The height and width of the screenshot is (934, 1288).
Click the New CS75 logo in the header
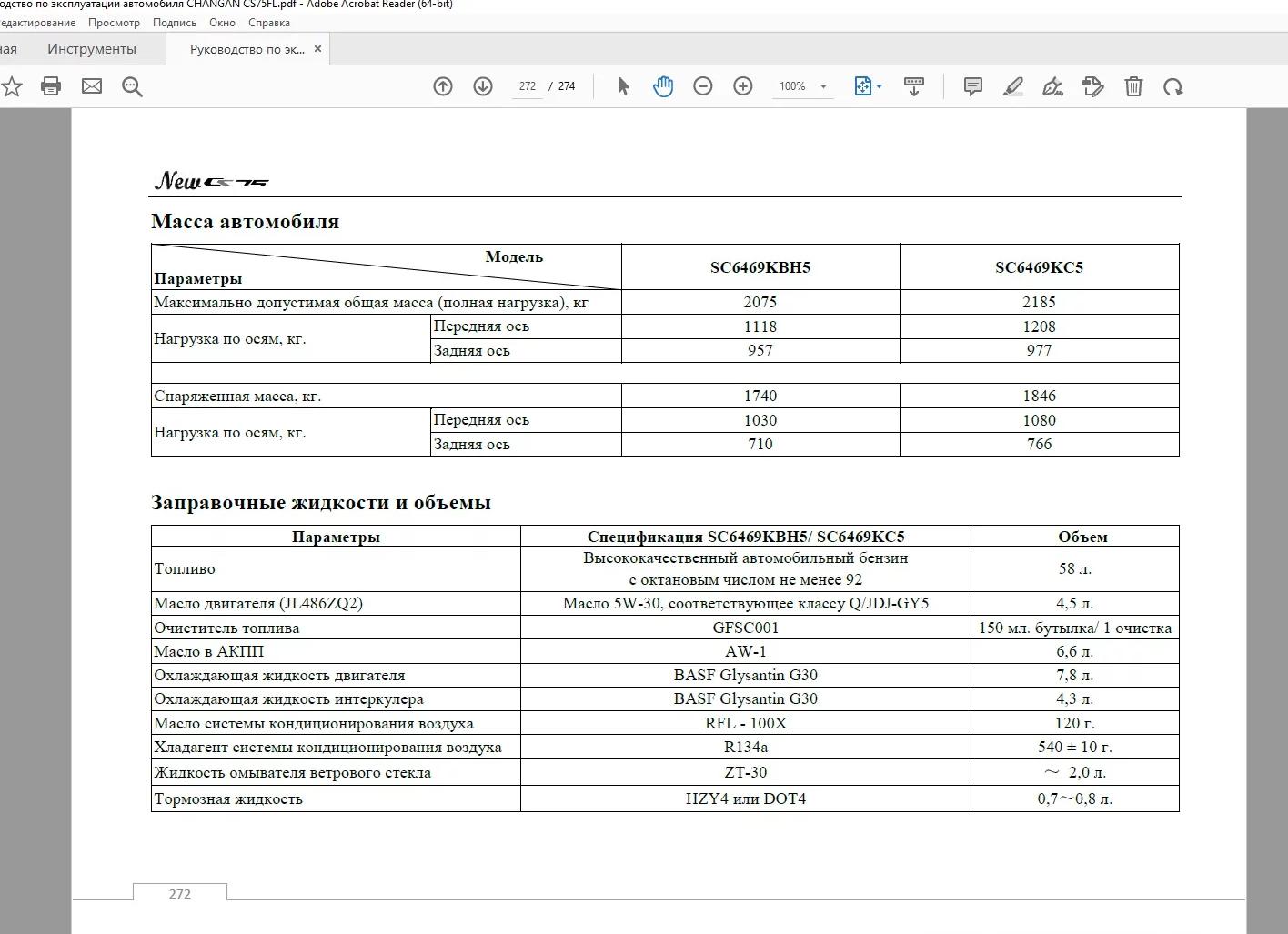[x=211, y=180]
